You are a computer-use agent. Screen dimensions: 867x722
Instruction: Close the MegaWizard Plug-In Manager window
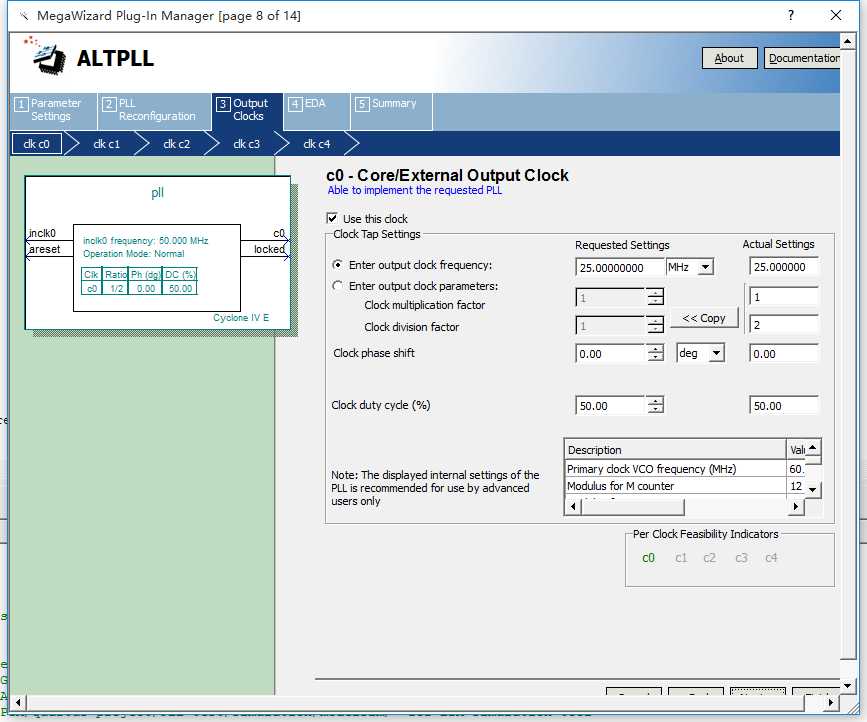836,15
